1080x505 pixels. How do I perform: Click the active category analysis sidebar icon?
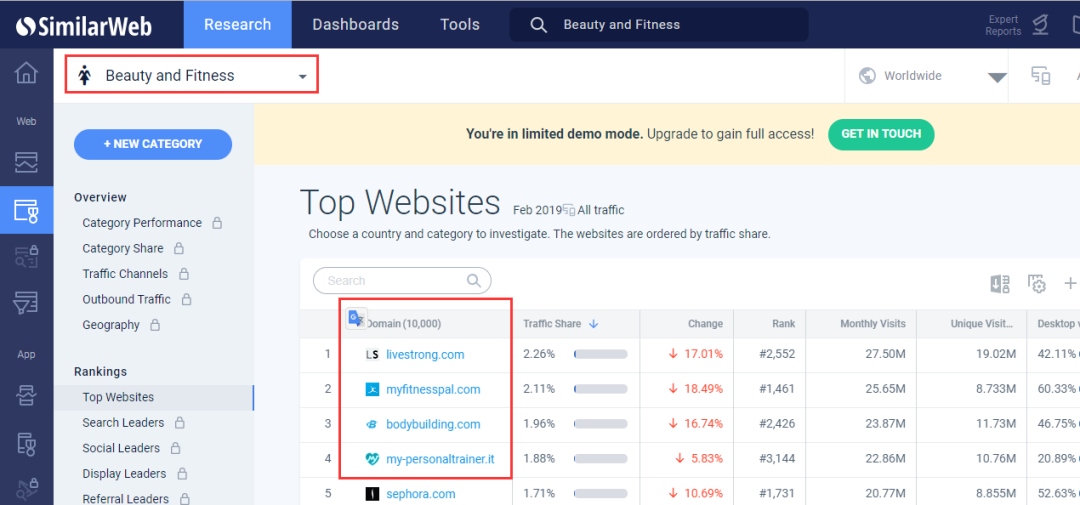pyautogui.click(x=26, y=210)
